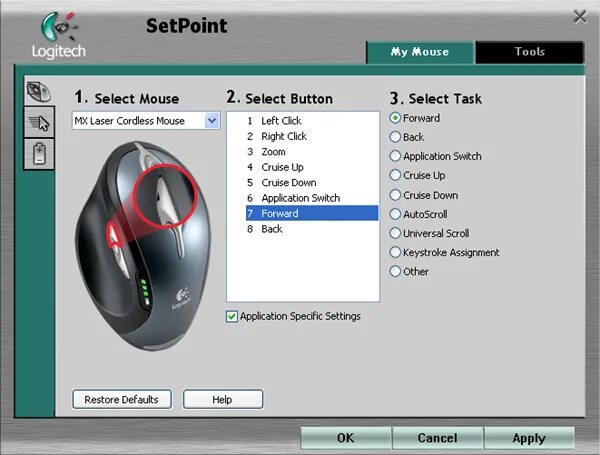
Task: Click the Logitech logo
Action: (x=59, y=36)
